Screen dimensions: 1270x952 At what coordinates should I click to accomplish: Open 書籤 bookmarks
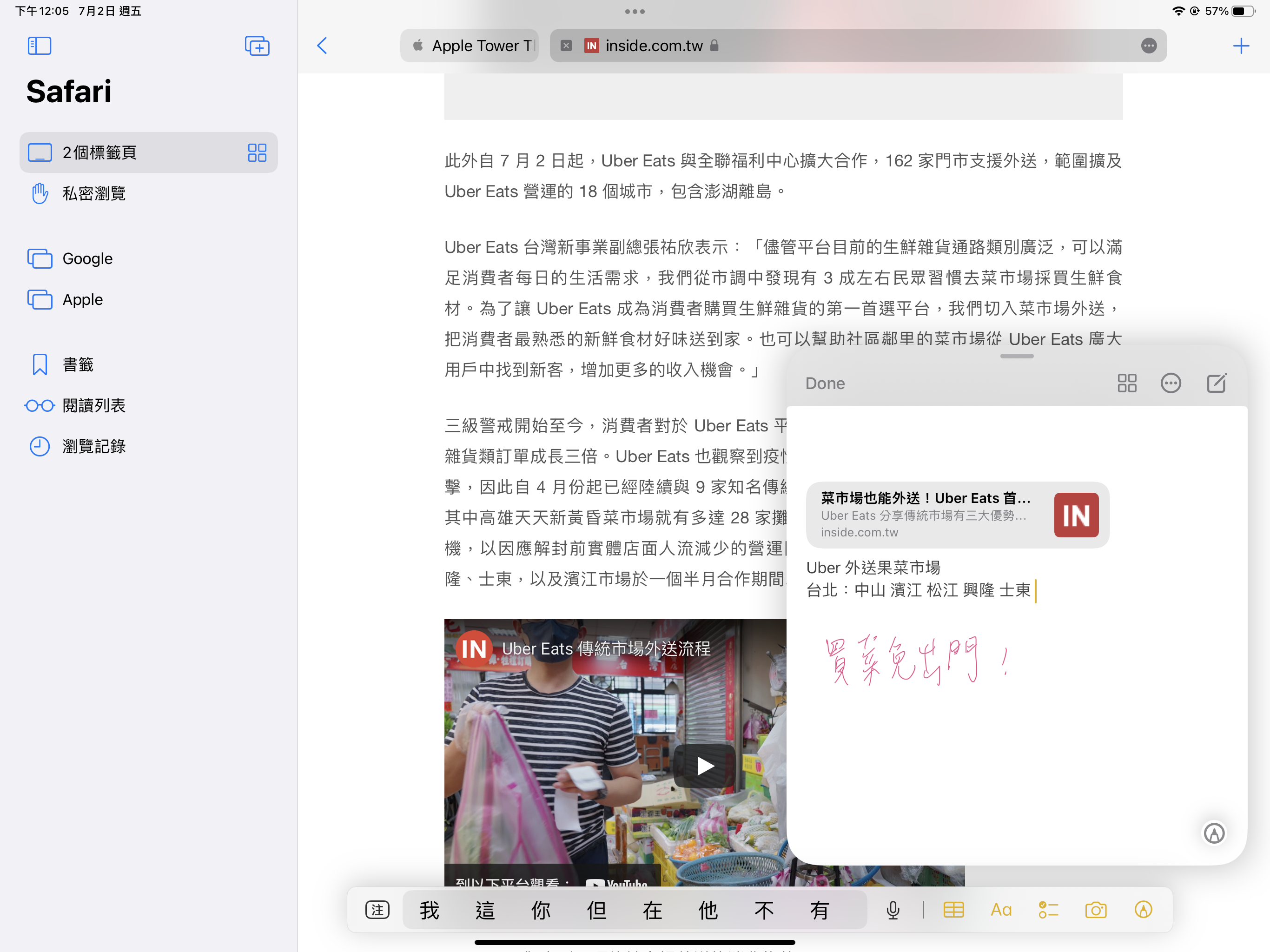pos(149,364)
